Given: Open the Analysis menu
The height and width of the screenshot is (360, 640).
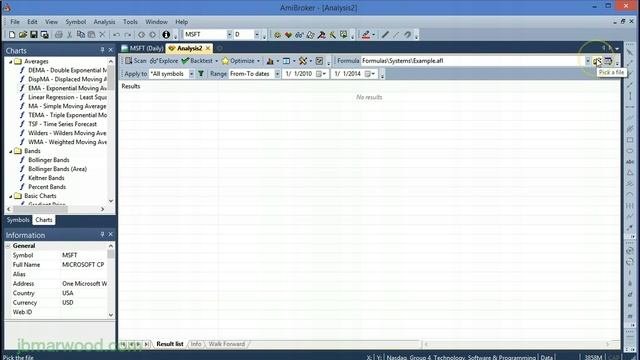Looking at the screenshot, I should [104, 22].
